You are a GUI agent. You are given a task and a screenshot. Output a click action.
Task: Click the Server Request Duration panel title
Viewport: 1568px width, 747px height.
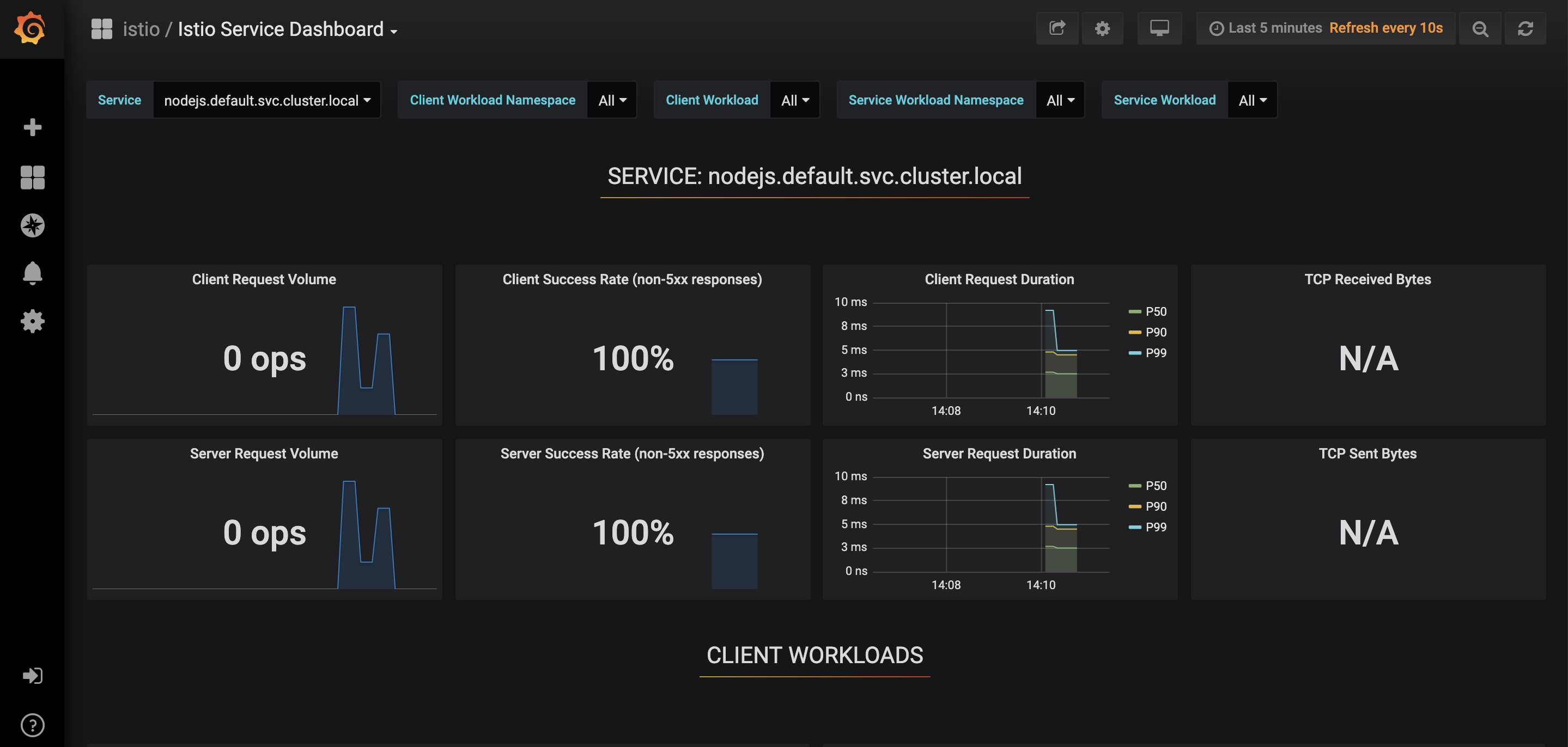tap(999, 453)
